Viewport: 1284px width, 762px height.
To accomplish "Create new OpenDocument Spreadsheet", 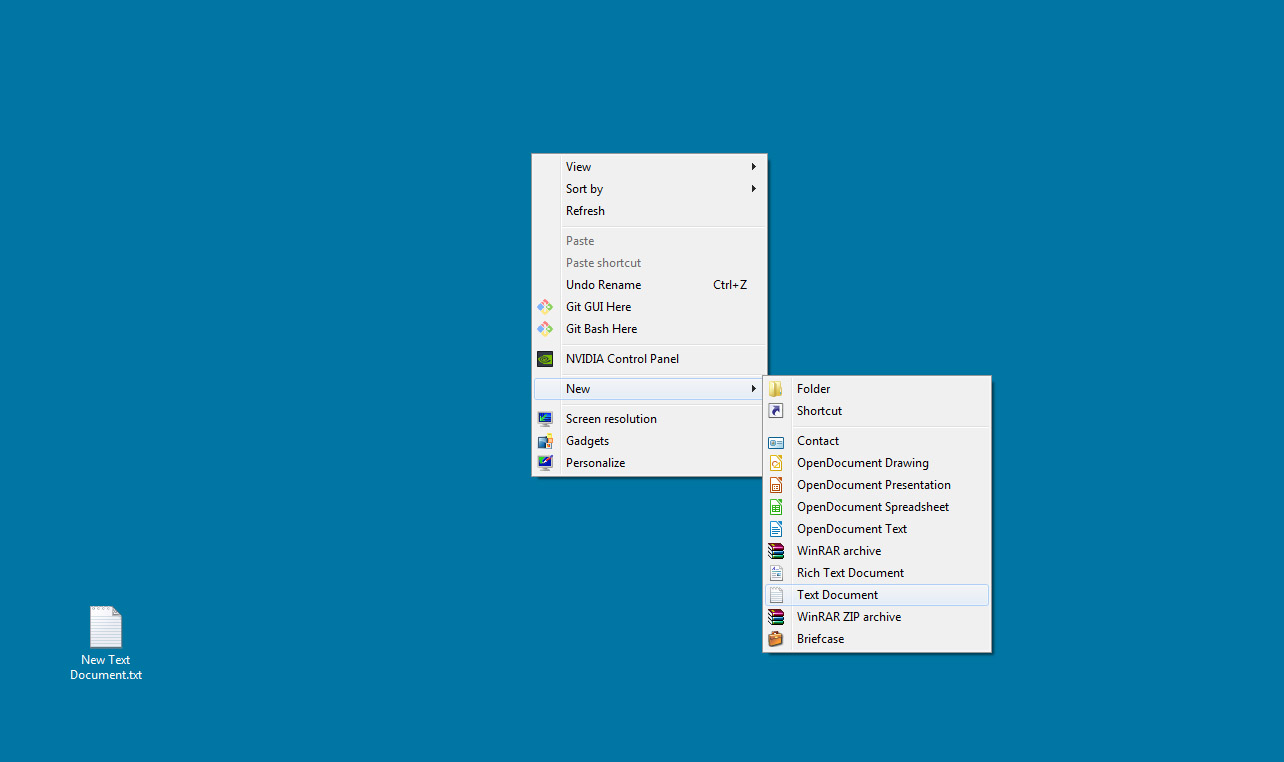I will [x=877, y=507].
